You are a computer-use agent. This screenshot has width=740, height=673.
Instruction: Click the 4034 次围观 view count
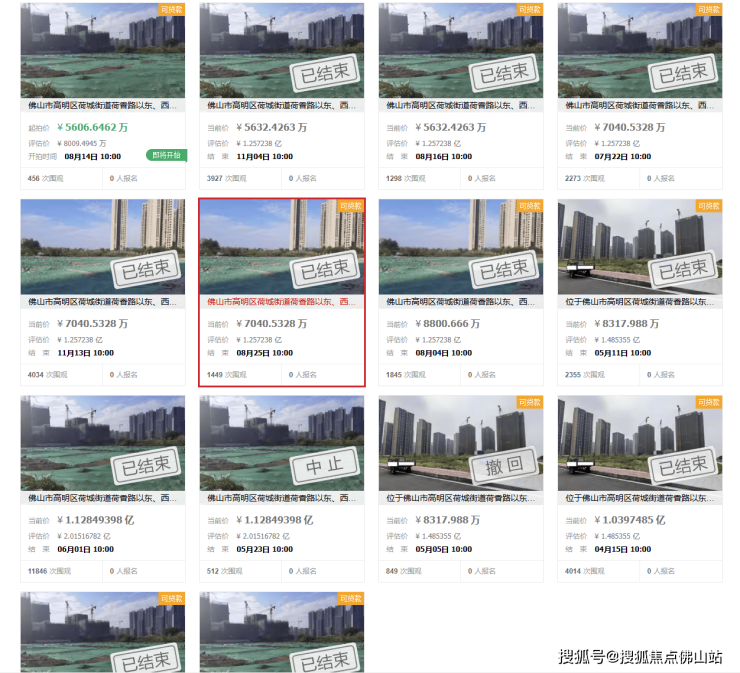tap(47, 375)
